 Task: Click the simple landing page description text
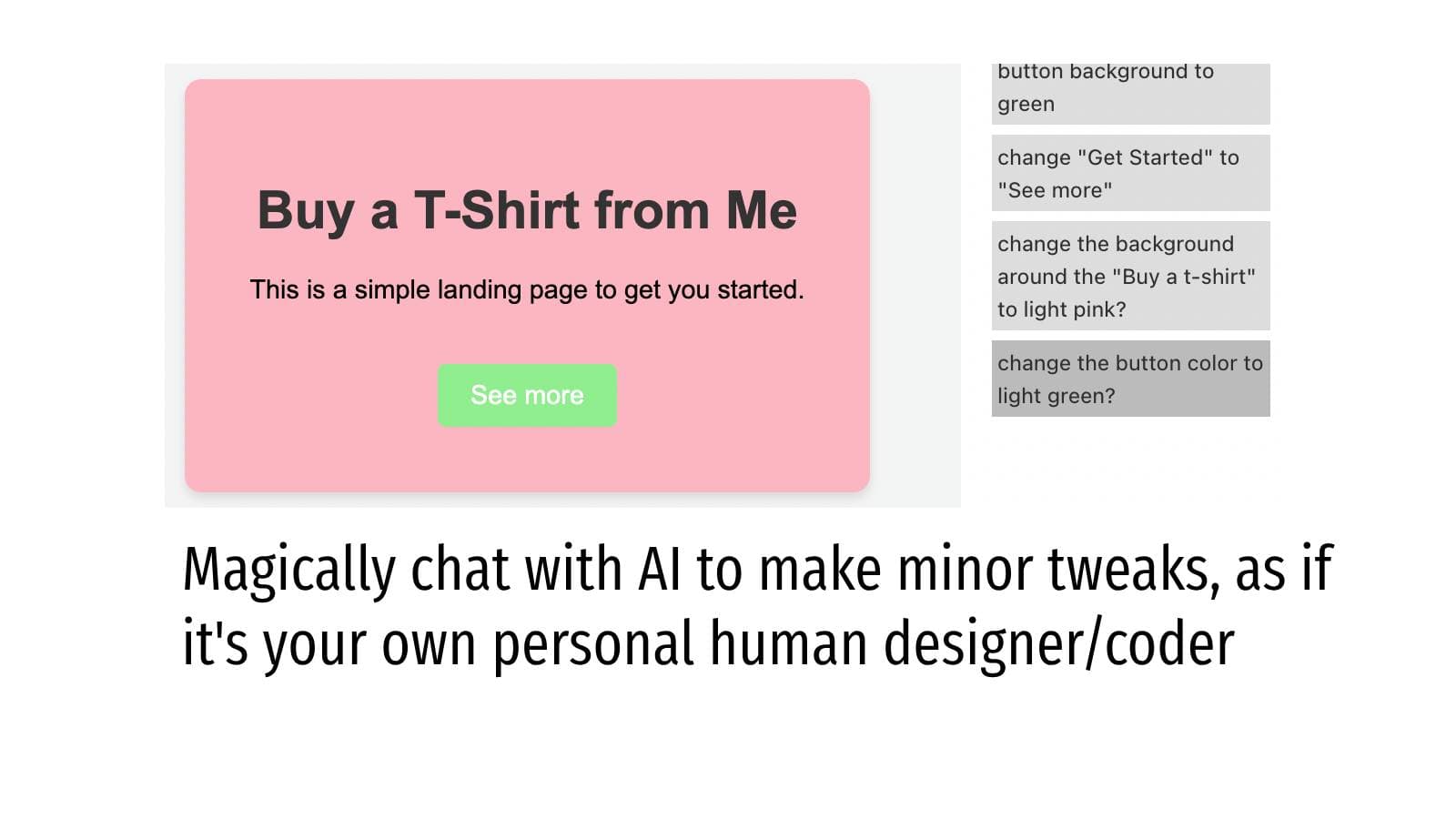coord(527,290)
